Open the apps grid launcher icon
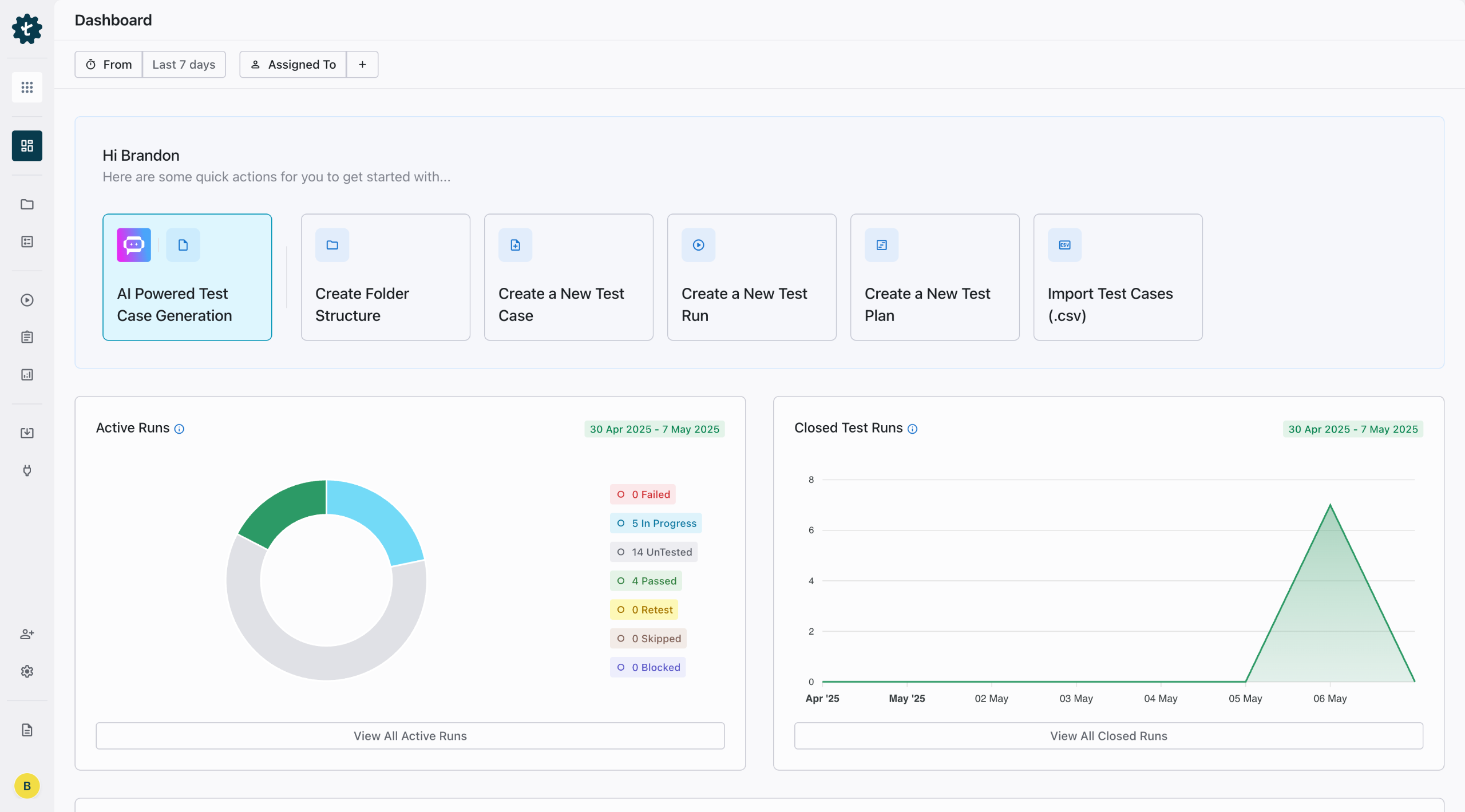This screenshot has height=812, width=1465. (x=27, y=87)
